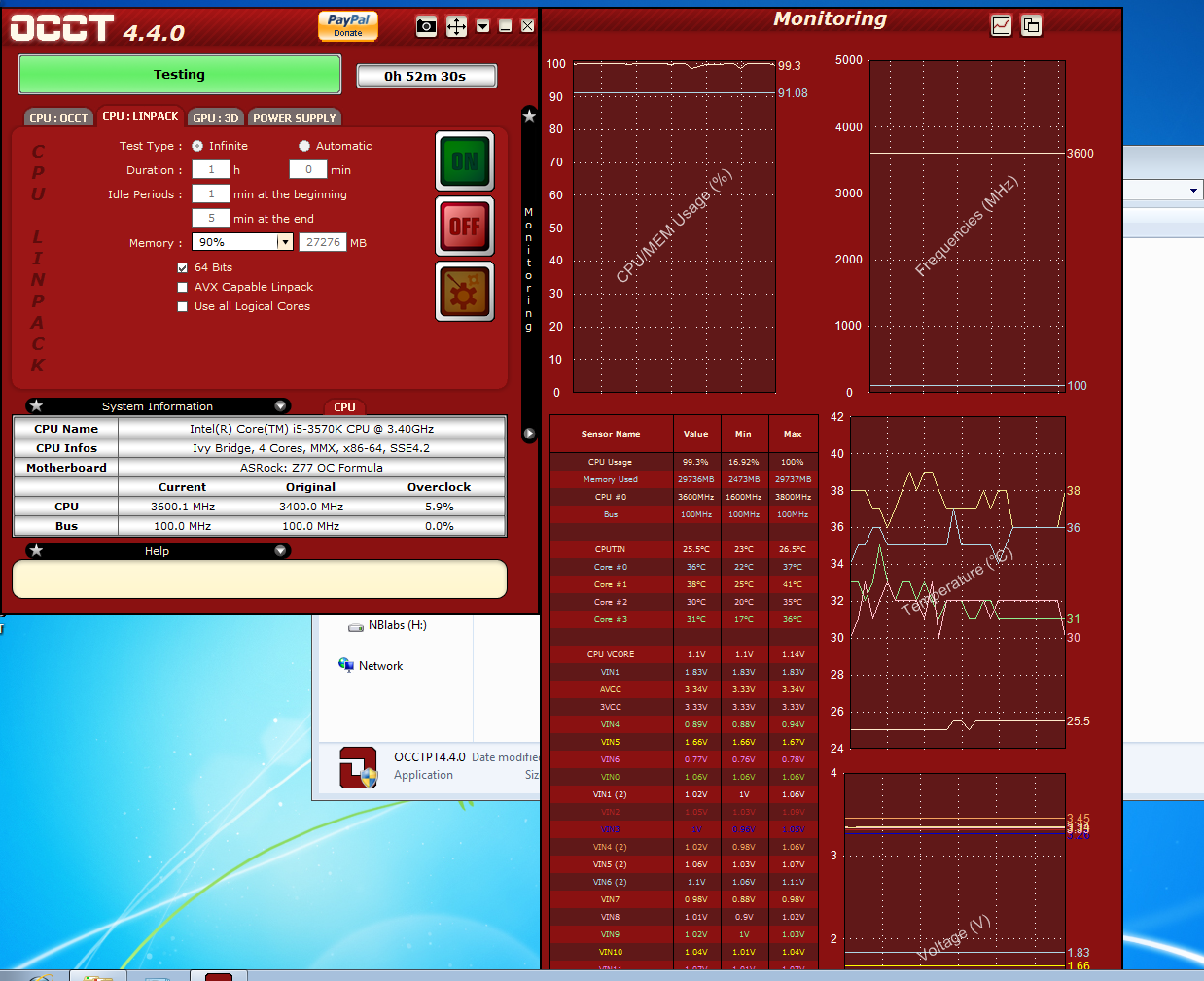Click the memory MB value 27276

(x=323, y=242)
